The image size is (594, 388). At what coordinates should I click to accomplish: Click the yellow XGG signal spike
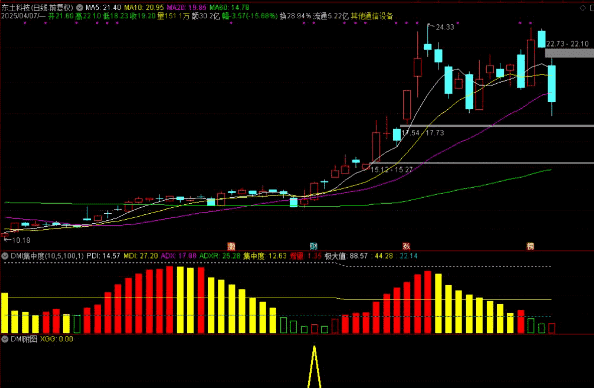click(x=314, y=366)
